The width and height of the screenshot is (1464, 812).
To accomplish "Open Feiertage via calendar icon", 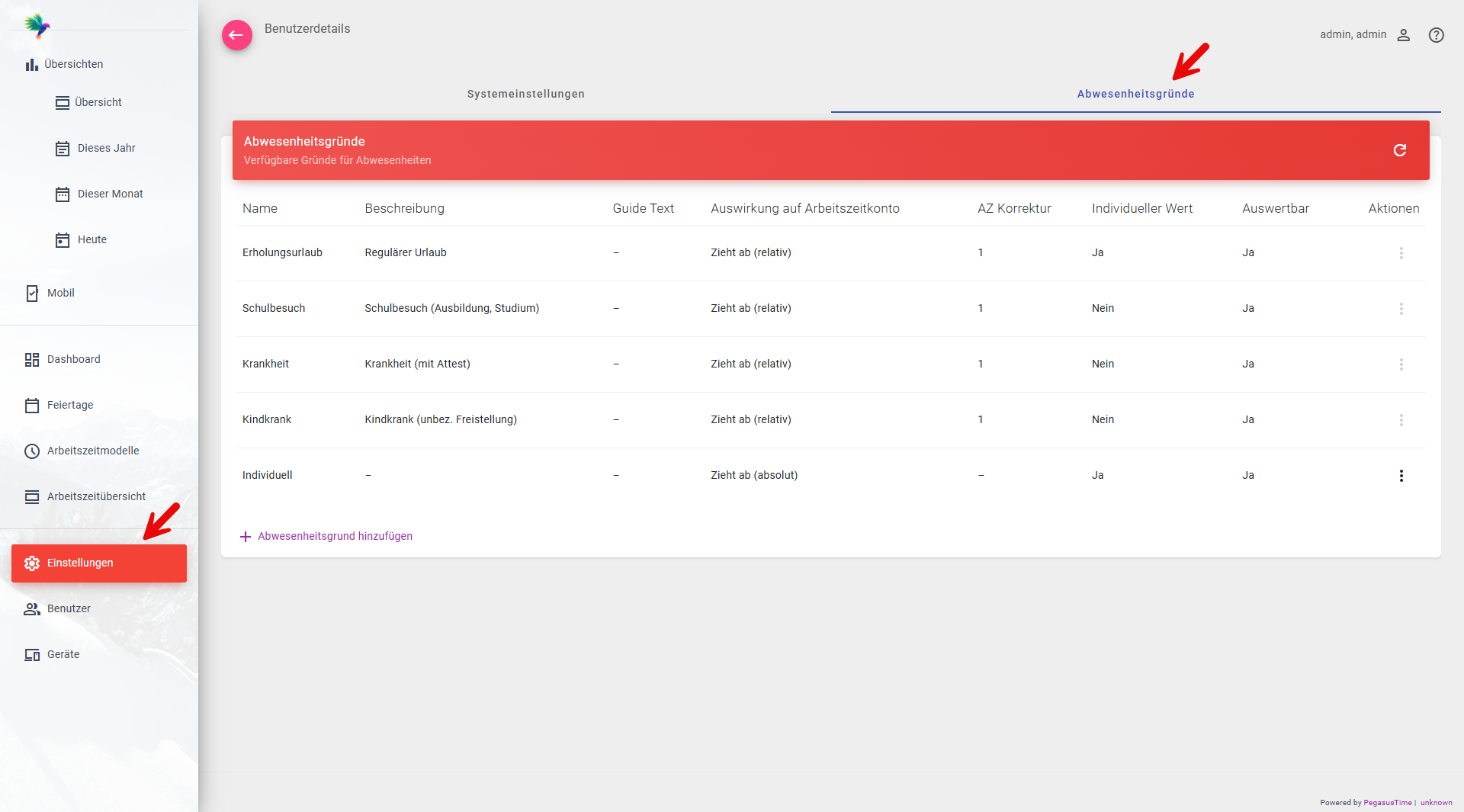I will pos(32,406).
